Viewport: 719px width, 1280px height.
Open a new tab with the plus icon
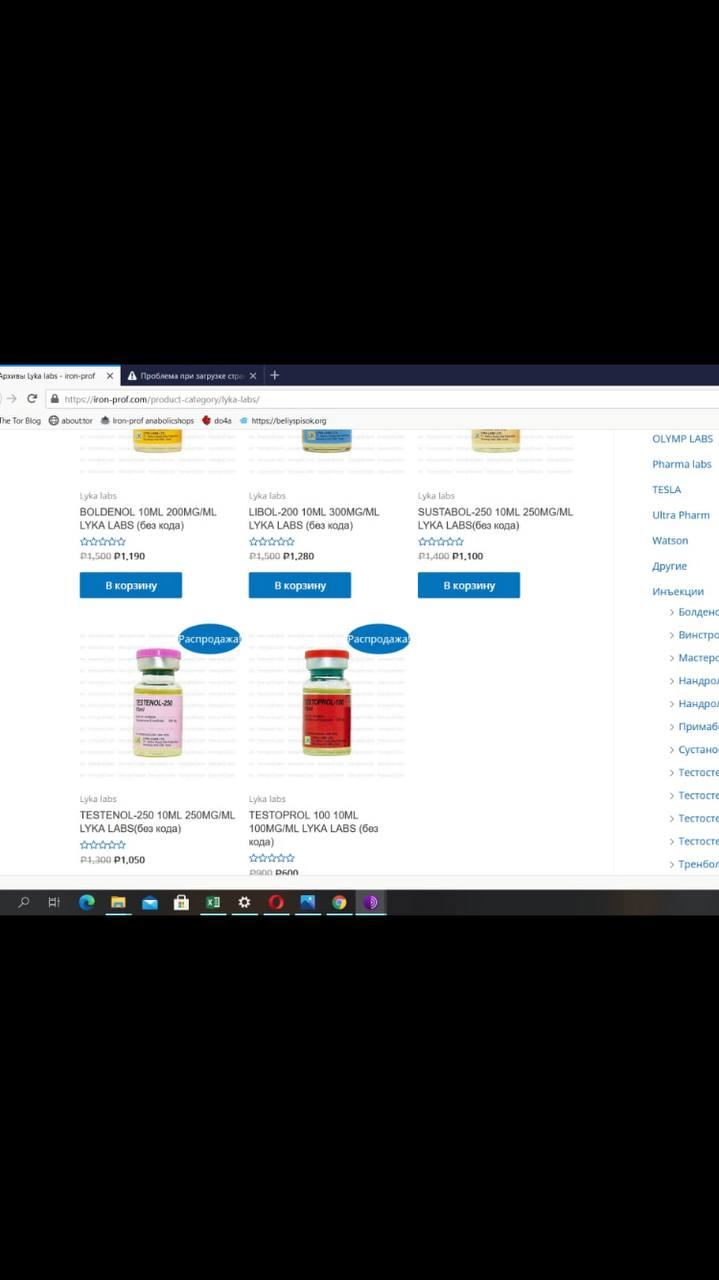275,375
